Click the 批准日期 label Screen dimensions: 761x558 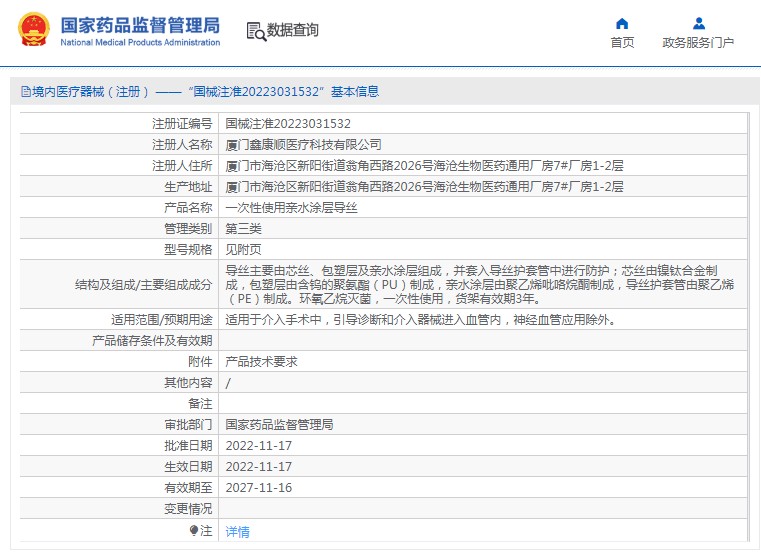[188, 445]
